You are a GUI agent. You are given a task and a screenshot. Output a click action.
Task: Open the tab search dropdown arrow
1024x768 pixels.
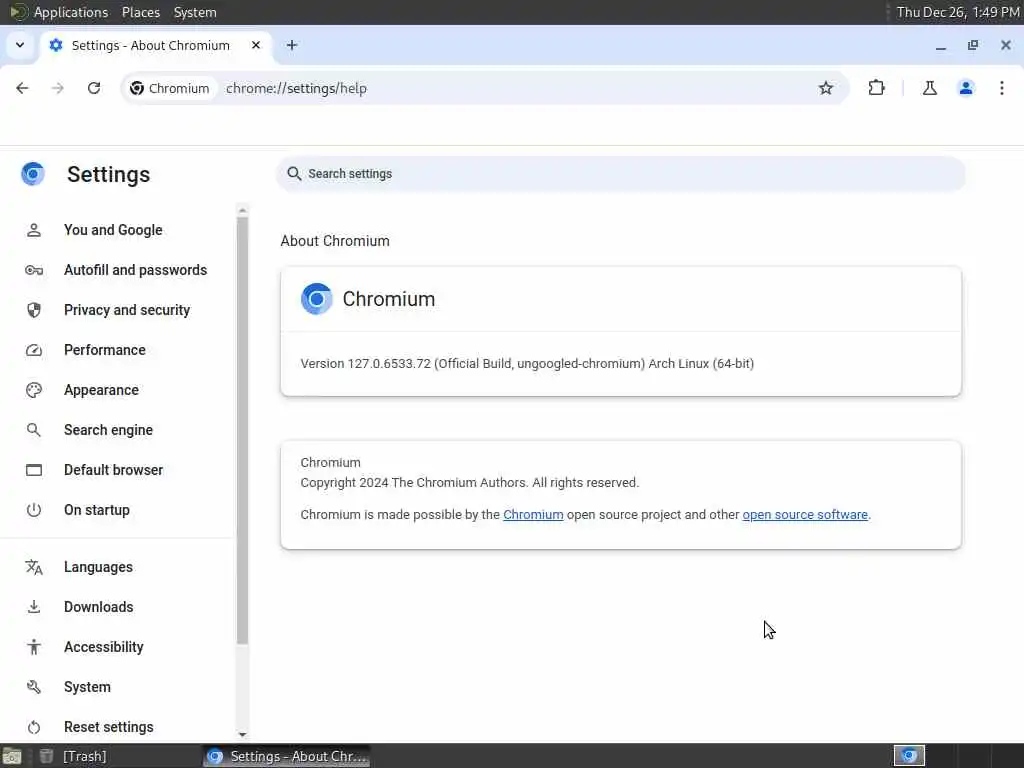[20, 45]
